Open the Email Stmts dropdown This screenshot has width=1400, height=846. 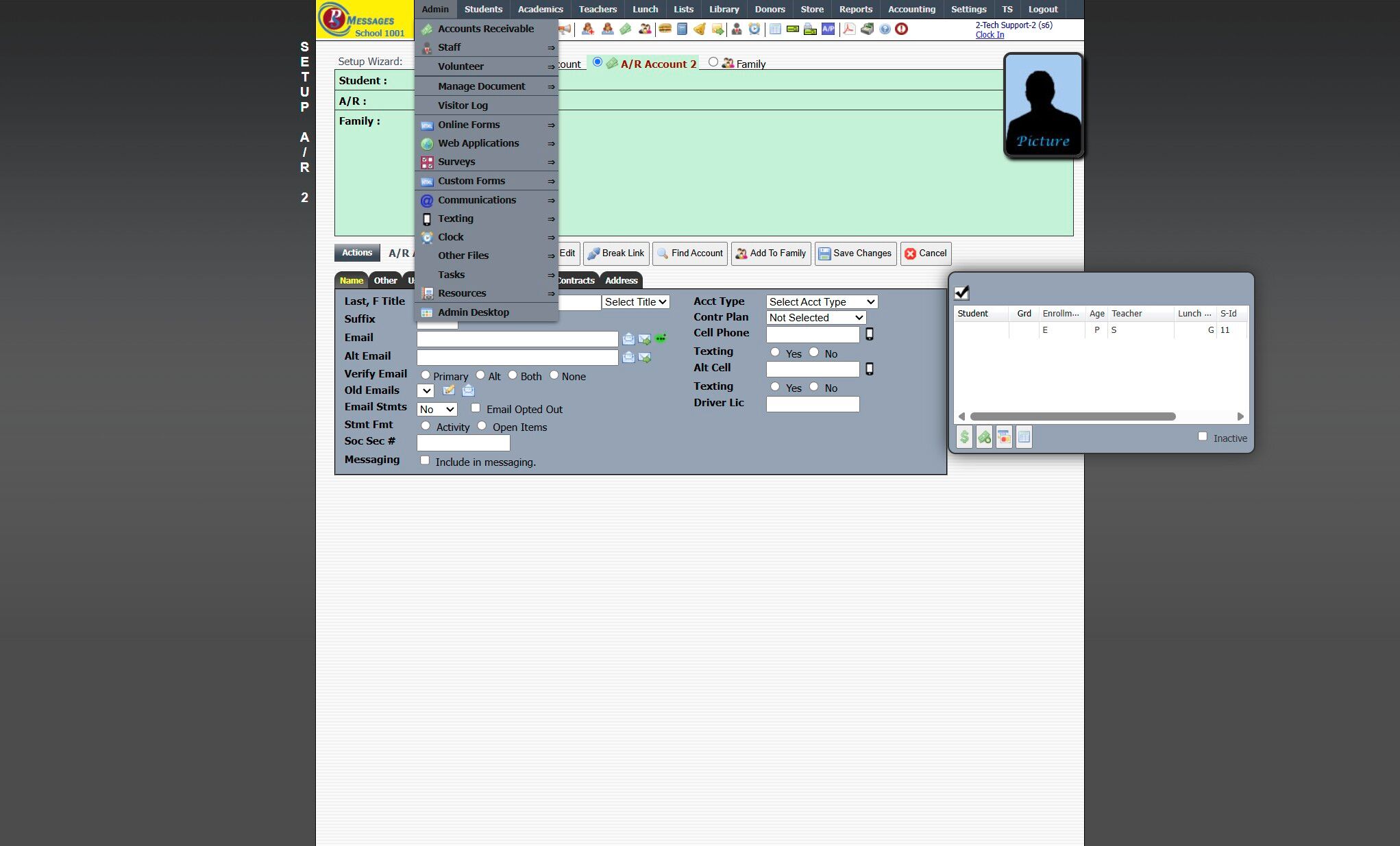coord(437,410)
